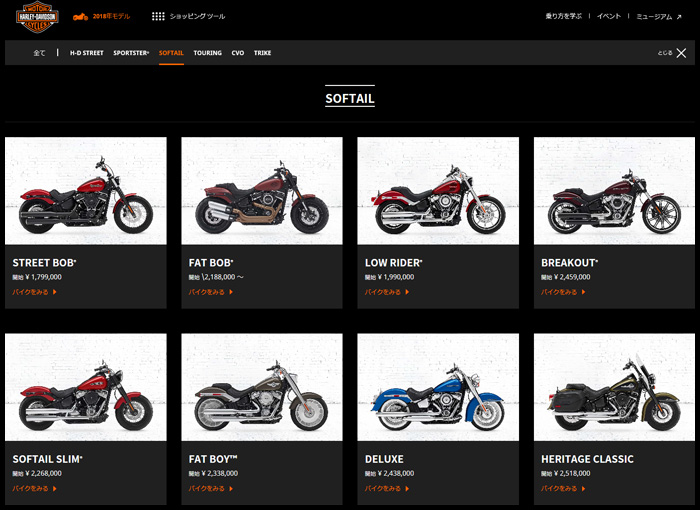Select the 全て tab
Screen dimensions: 700x510
pos(39,53)
